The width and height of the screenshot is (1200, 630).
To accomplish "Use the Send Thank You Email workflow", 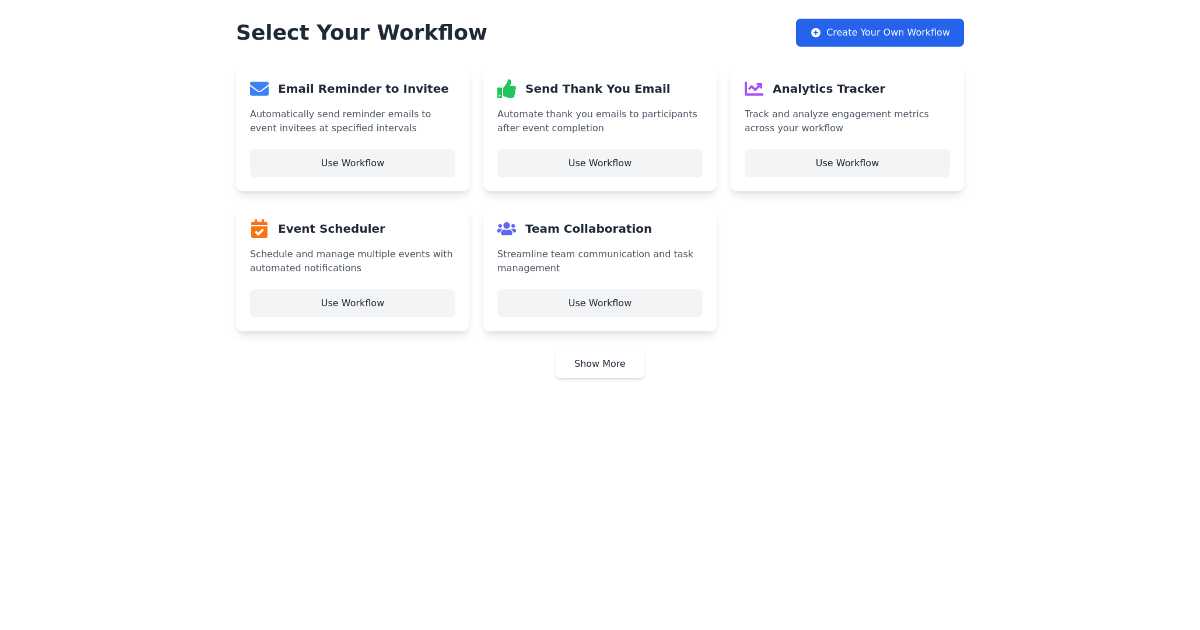I will pos(599,163).
